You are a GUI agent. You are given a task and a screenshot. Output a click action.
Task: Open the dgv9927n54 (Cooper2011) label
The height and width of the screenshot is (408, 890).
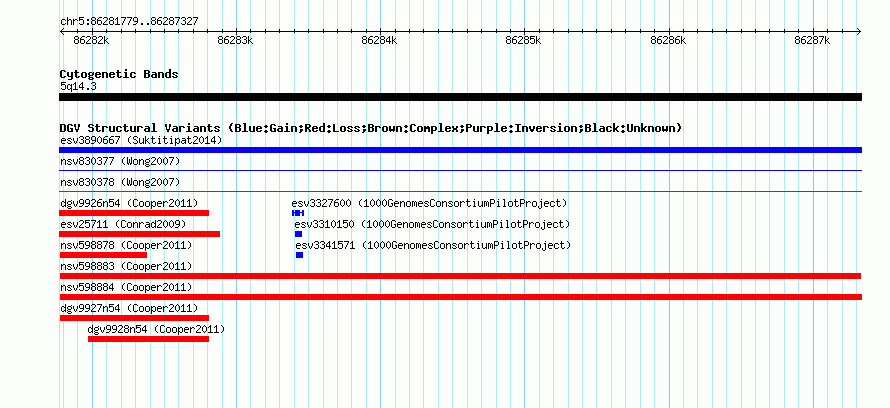(129, 308)
